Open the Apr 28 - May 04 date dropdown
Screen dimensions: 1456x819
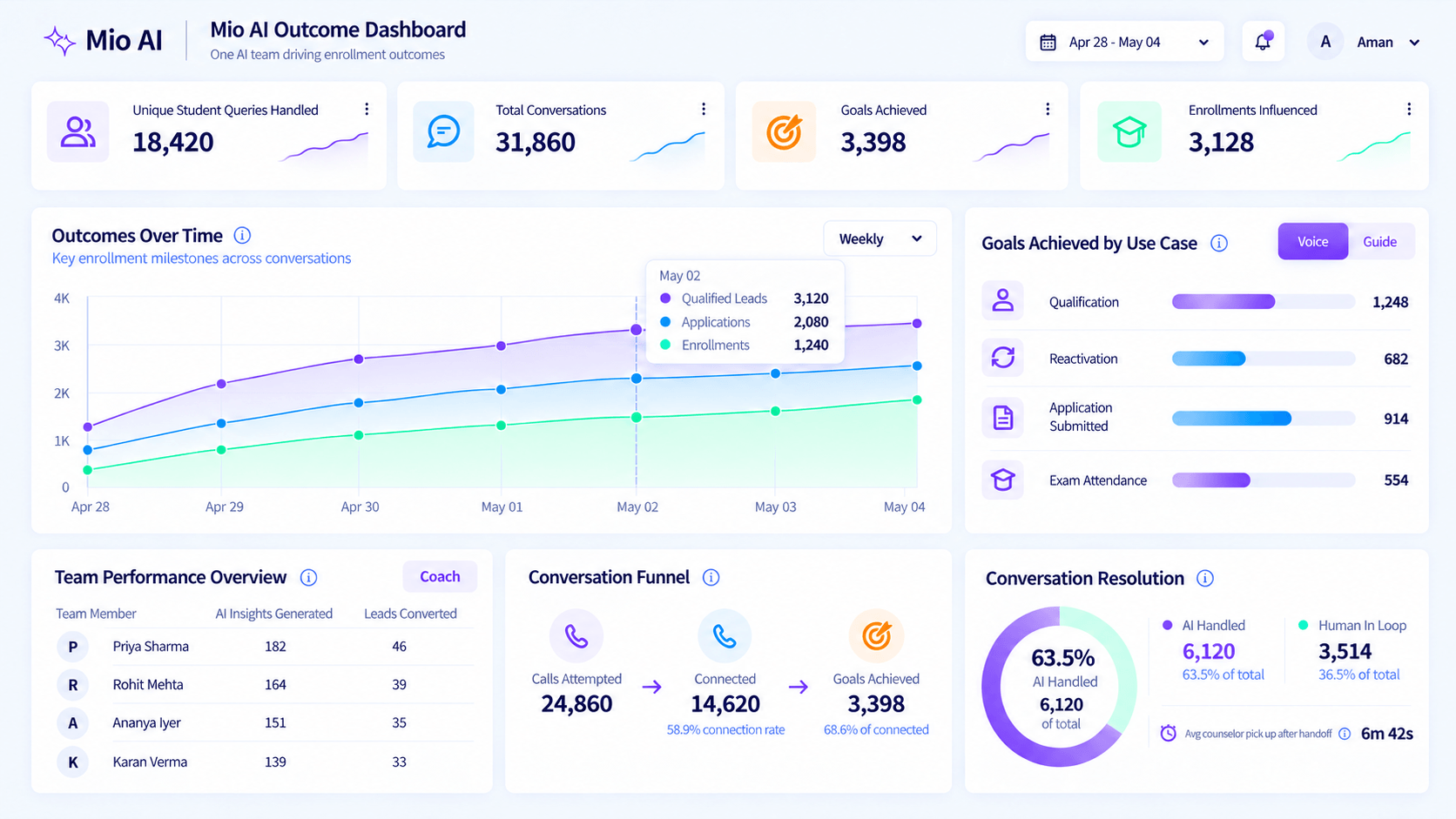(1124, 42)
